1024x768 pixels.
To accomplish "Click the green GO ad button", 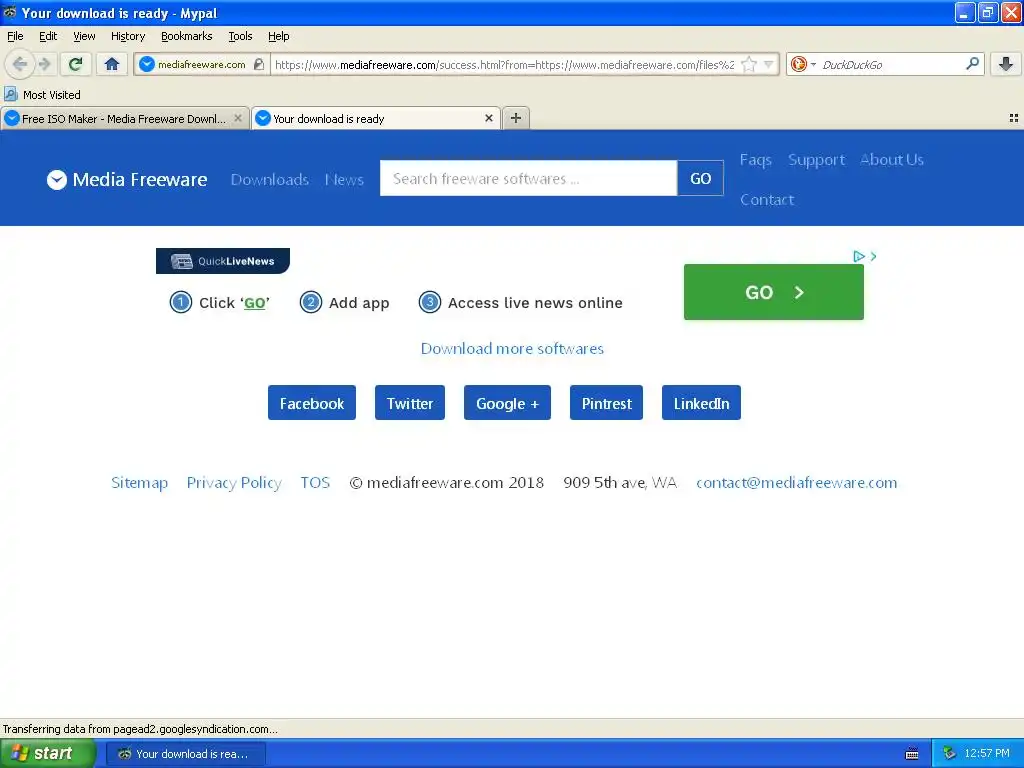I will click(x=773, y=292).
